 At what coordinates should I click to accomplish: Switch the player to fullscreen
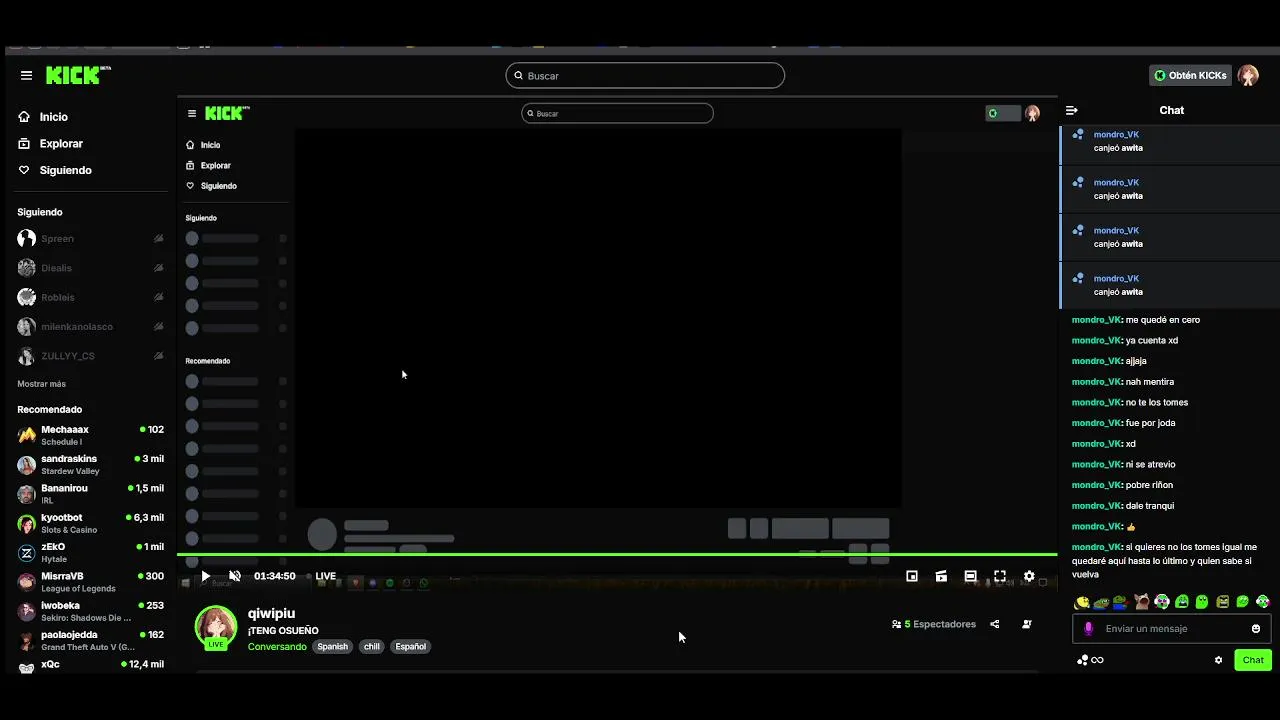pyautogui.click(x=1000, y=576)
